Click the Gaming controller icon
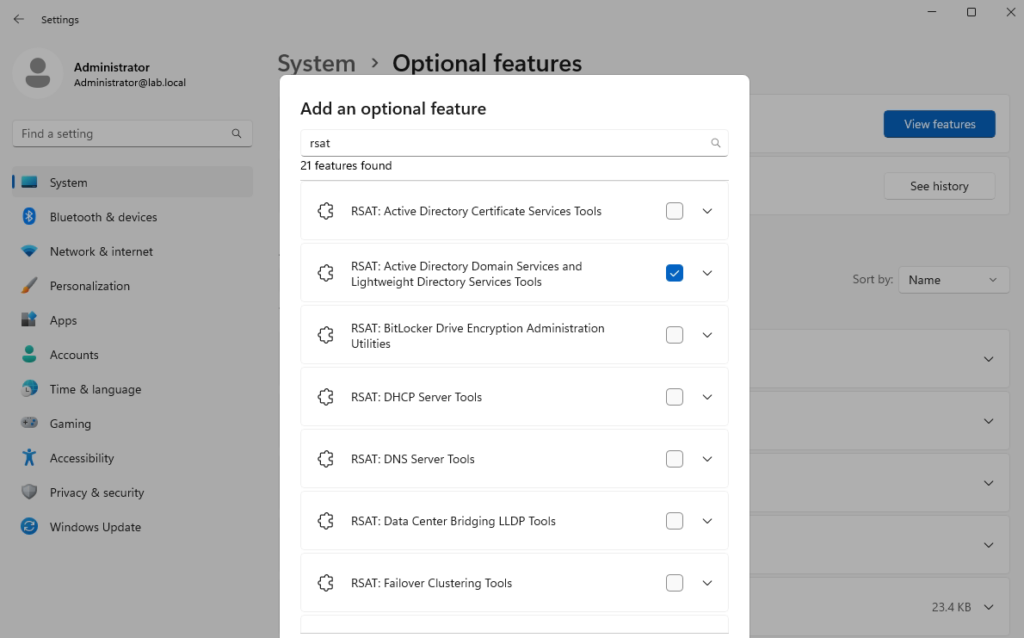This screenshot has width=1024, height=638. click(x=29, y=423)
